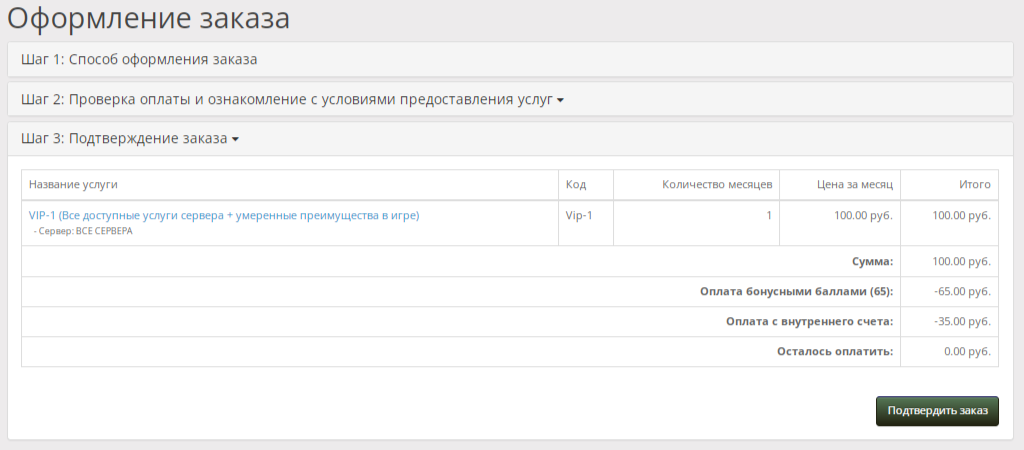Click the Итого column header
Viewport: 1024px width, 450px height.
[x=975, y=185]
